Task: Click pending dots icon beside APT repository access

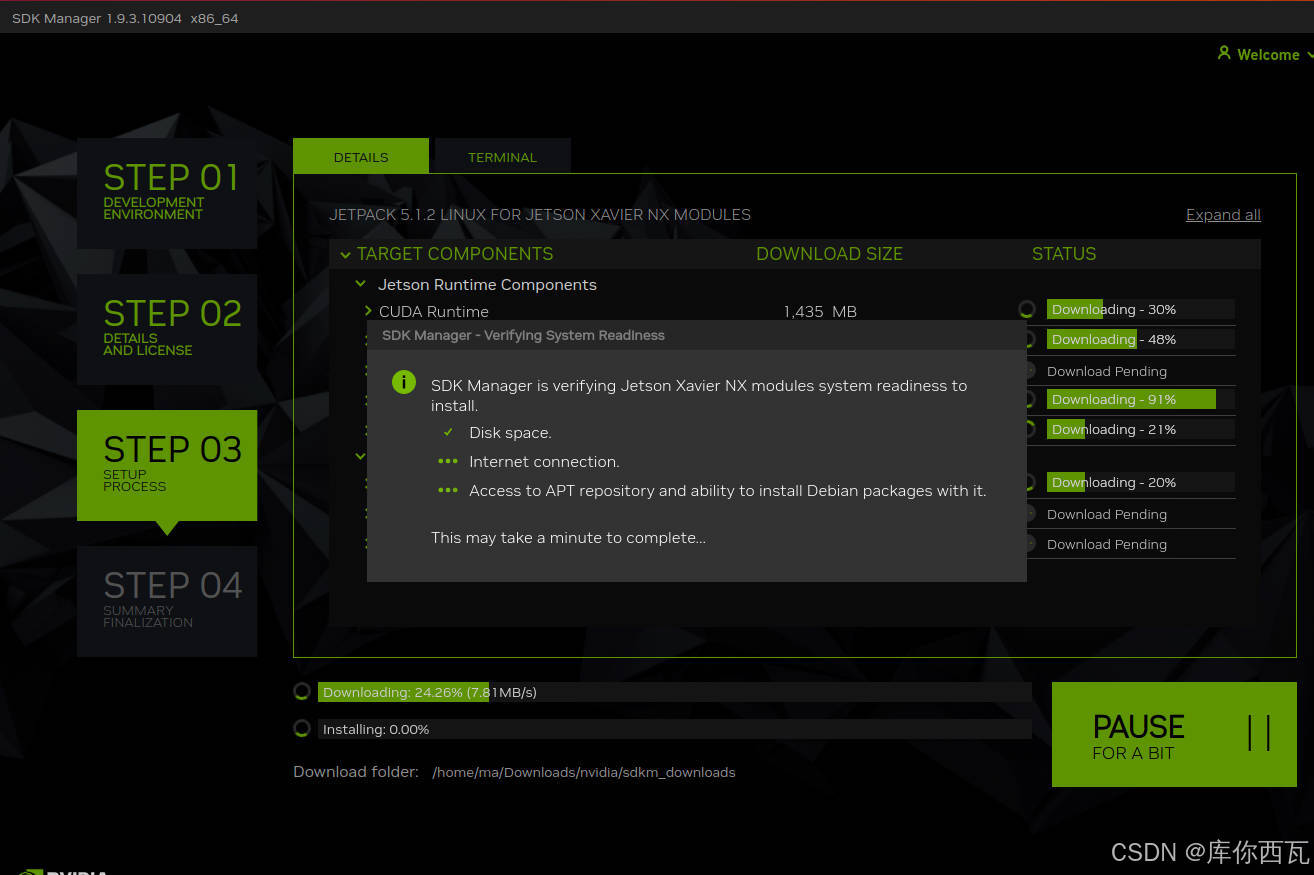Action: 448,490
